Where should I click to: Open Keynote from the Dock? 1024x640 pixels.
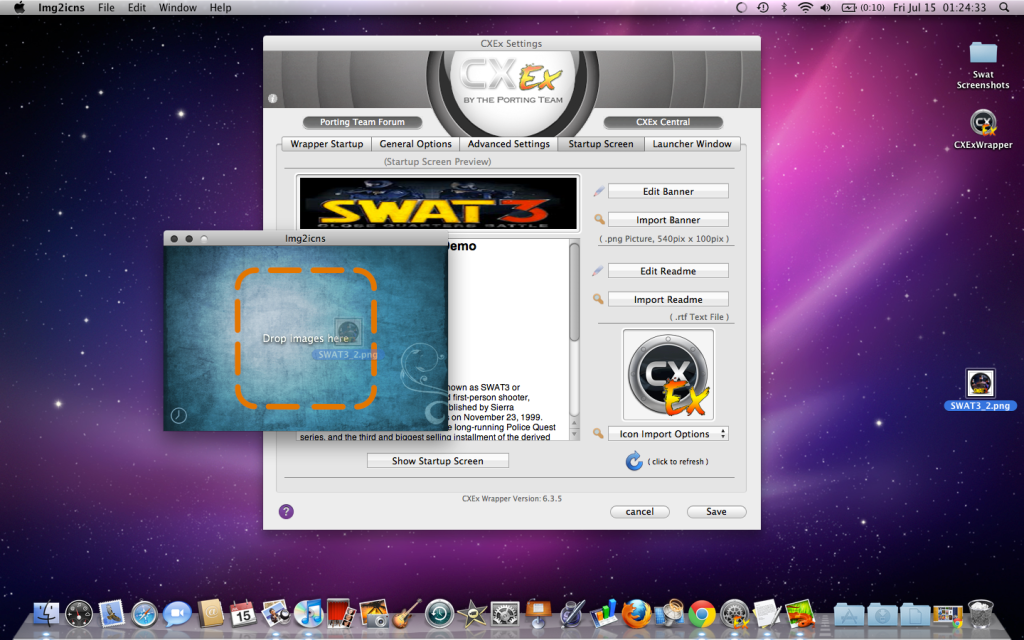coord(538,615)
